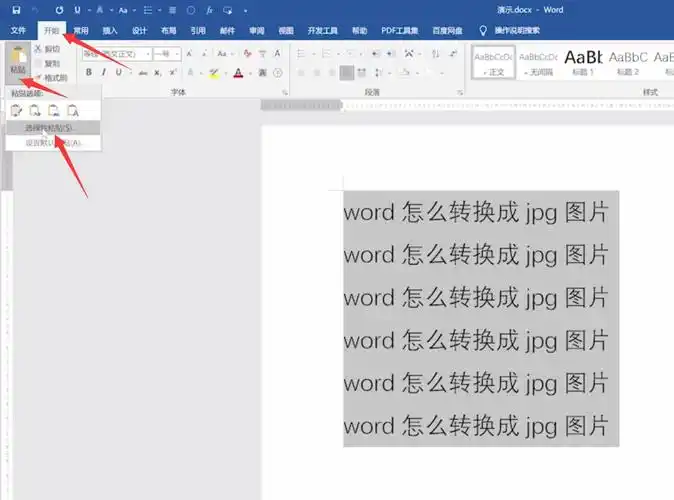This screenshot has height=500, width=674.
Task: Click the decrease font size icon
Action: [205, 54]
